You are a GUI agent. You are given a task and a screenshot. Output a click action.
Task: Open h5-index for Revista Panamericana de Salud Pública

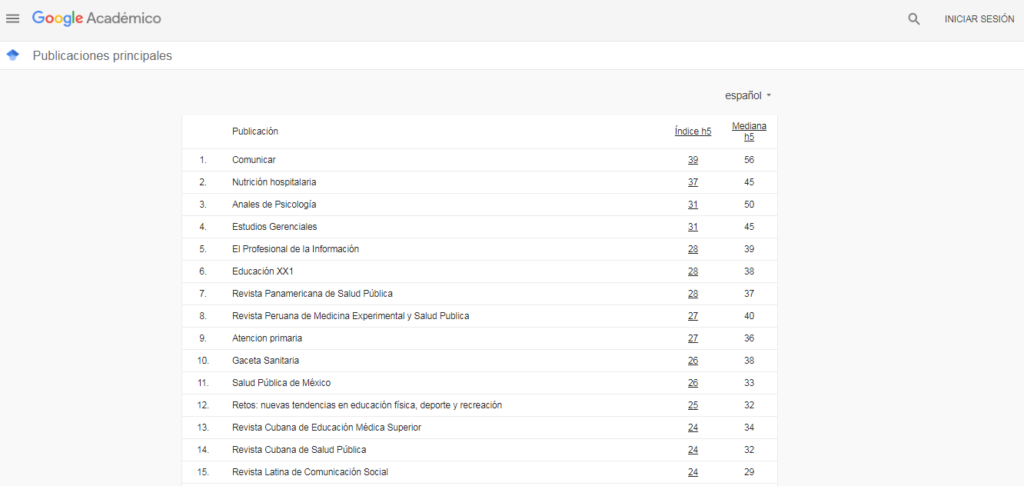tap(693, 294)
